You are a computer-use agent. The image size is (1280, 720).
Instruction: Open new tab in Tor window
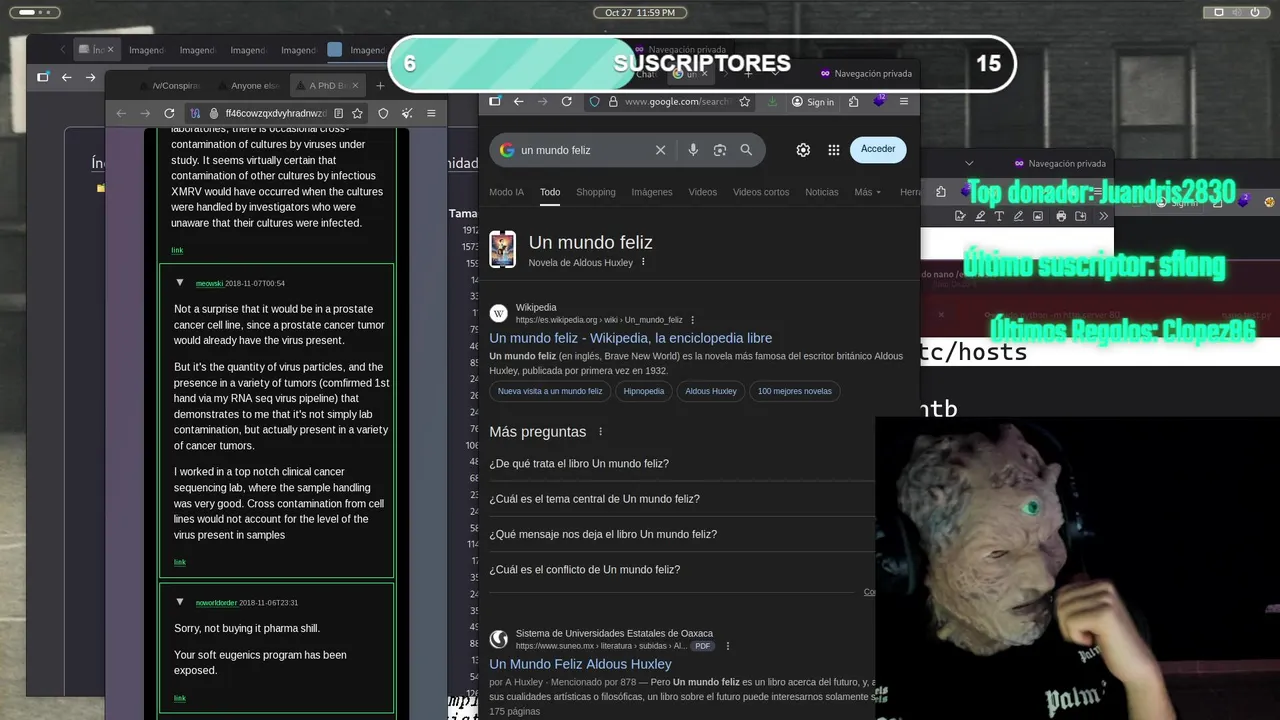point(380,86)
